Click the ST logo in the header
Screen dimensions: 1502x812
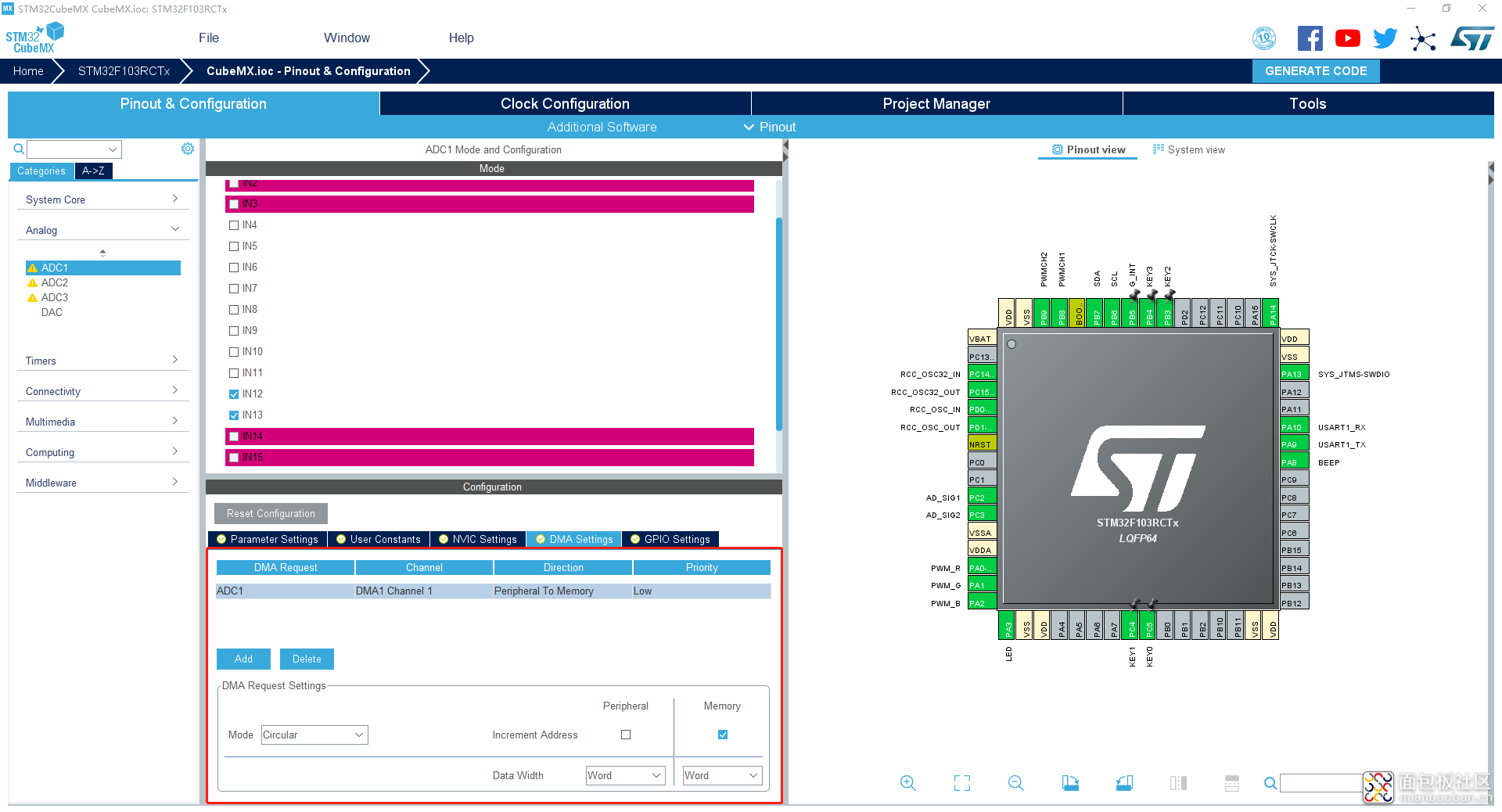coord(1472,38)
